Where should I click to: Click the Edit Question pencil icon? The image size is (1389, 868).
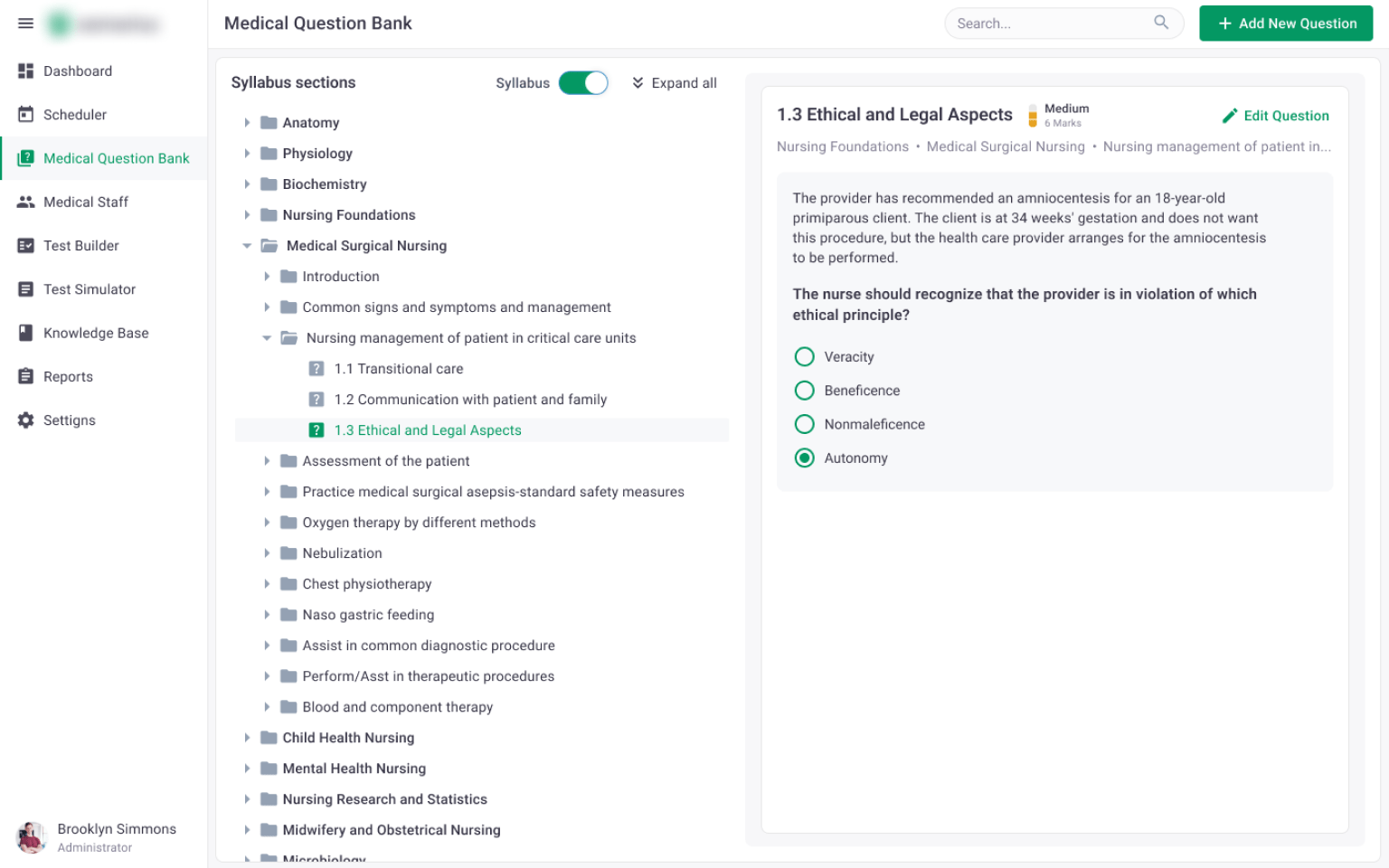(1230, 116)
